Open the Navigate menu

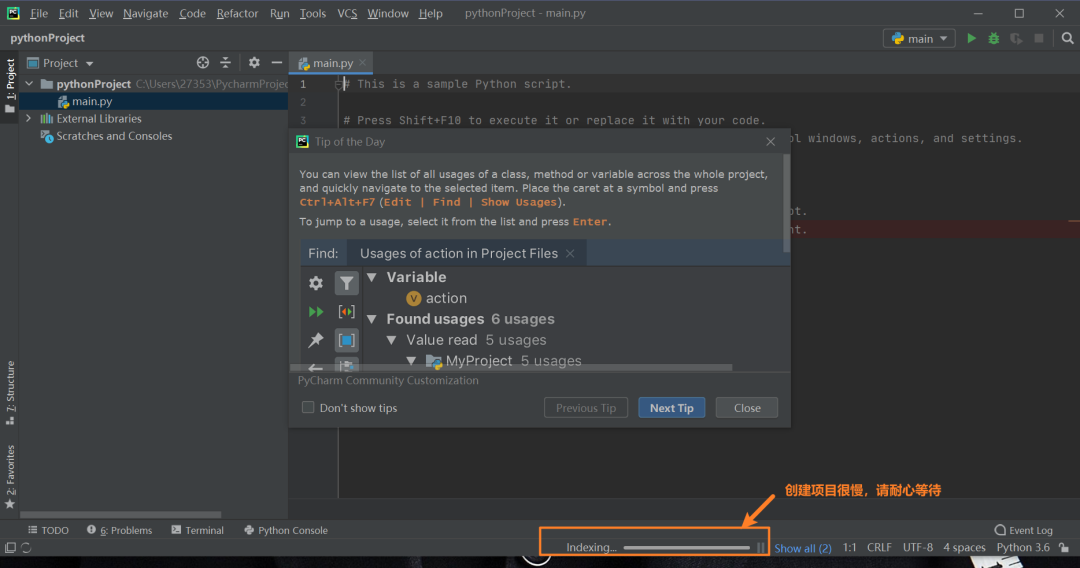(145, 13)
